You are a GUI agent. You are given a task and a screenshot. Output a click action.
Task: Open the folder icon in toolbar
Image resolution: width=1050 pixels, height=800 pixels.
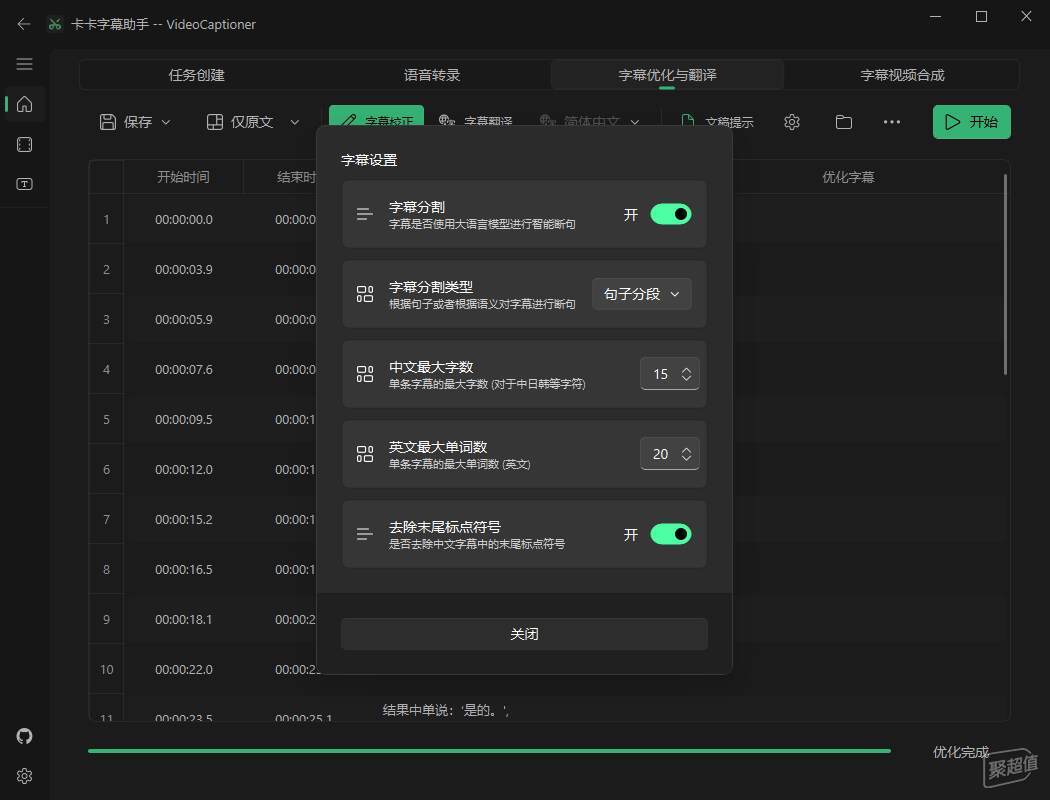pyautogui.click(x=844, y=122)
